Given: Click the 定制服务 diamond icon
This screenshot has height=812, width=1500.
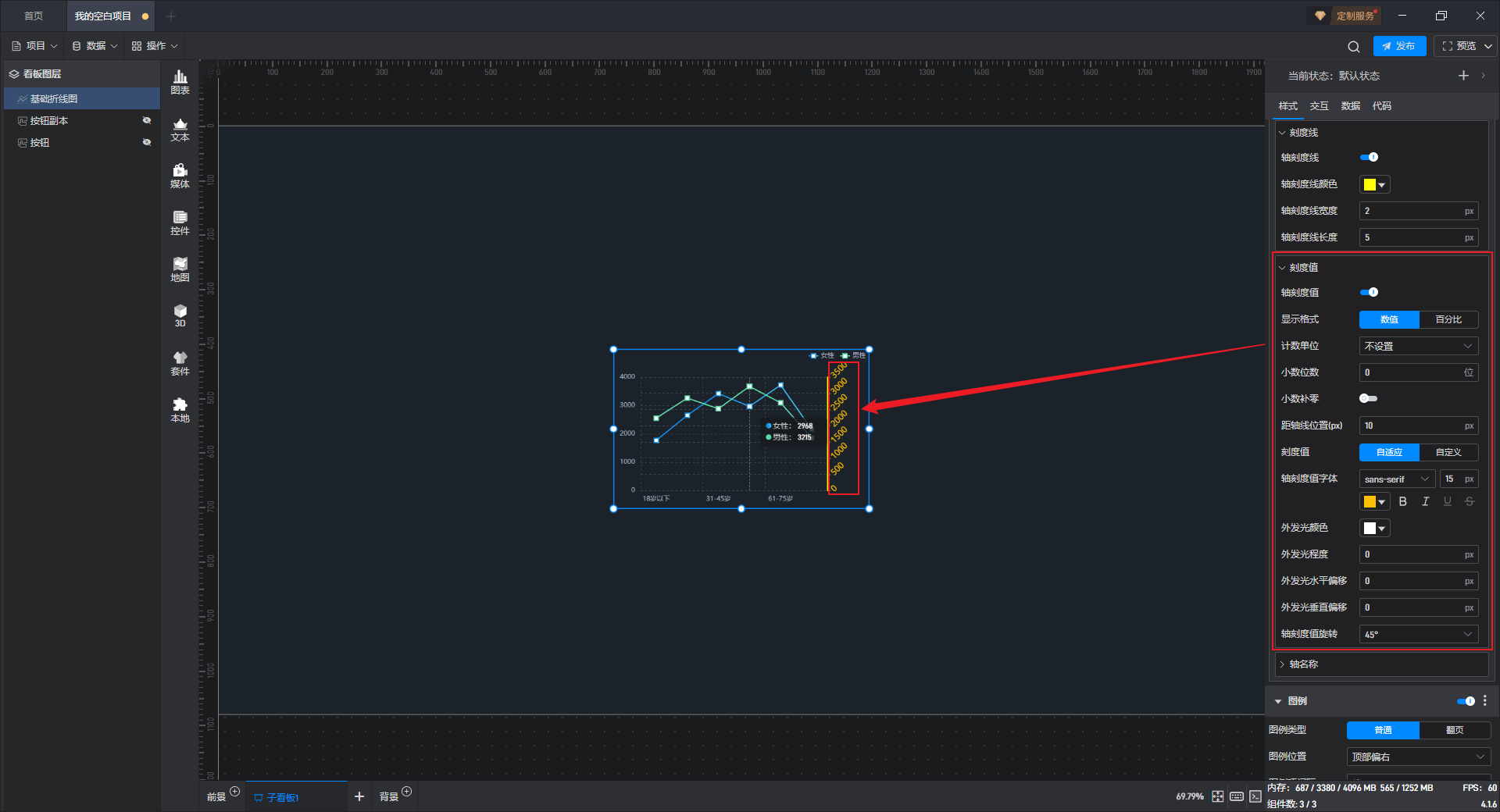Looking at the screenshot, I should coord(1320,16).
